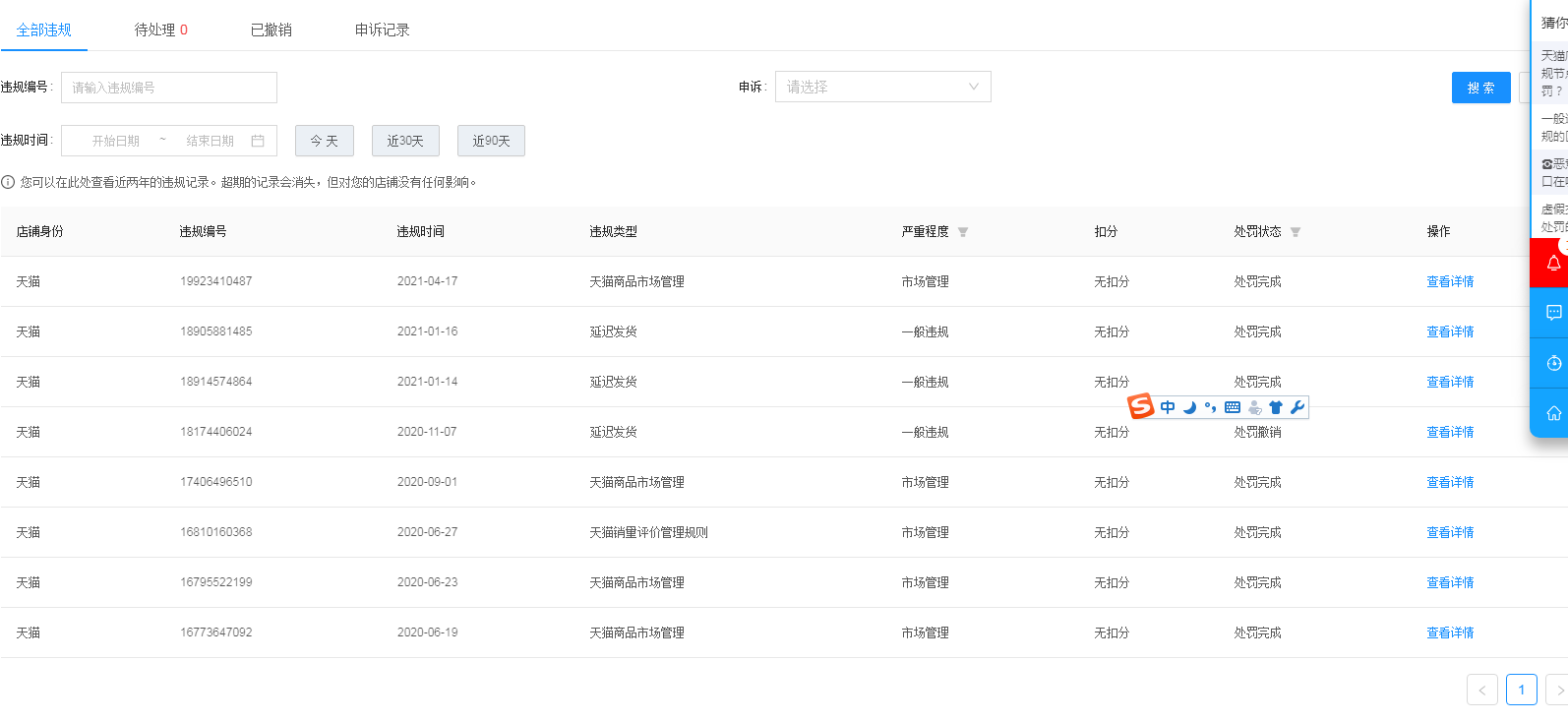The image size is (1568, 722).
Task: Switch to the 已撤销 tab
Action: pos(271,30)
